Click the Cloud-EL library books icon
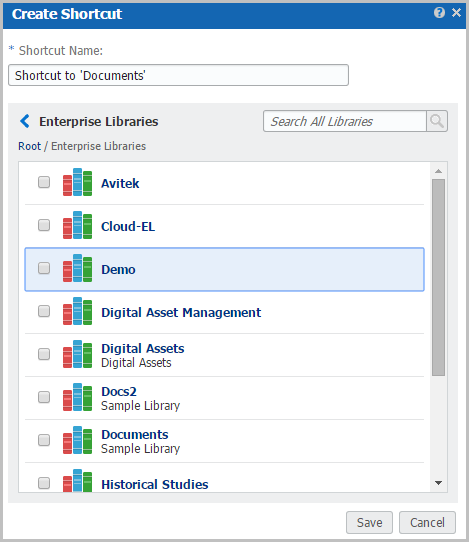 pos(77,225)
